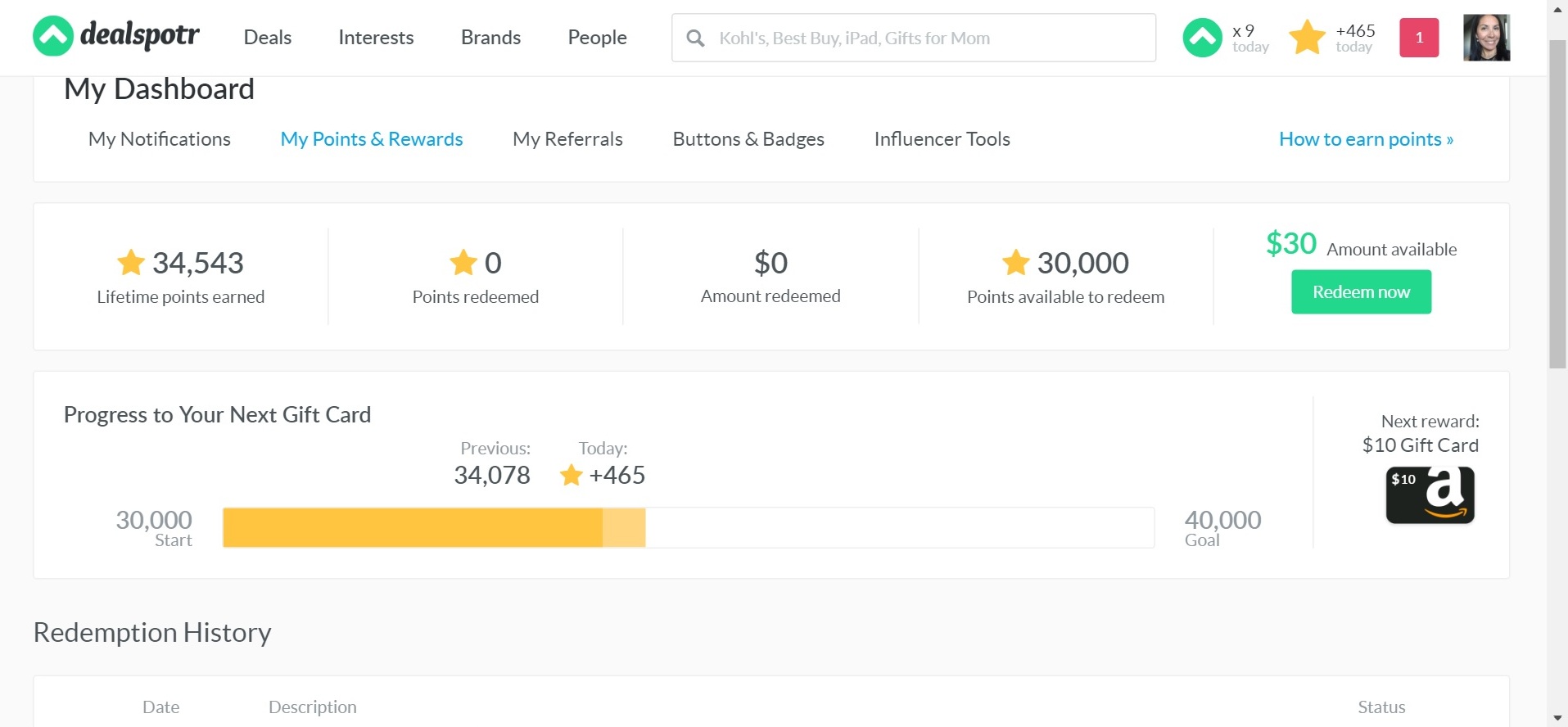
Task: Click the star next to today's +465
Action: pos(571,476)
